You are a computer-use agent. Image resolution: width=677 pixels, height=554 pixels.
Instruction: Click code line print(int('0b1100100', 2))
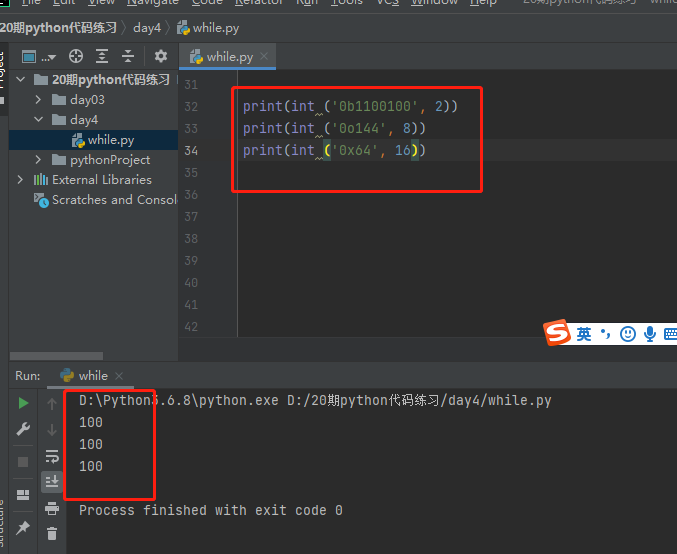(x=350, y=106)
